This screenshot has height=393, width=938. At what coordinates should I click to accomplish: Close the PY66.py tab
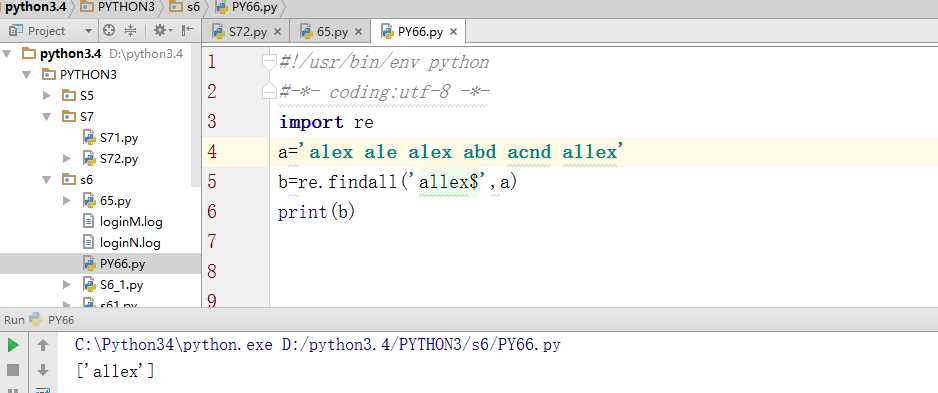pos(453,32)
